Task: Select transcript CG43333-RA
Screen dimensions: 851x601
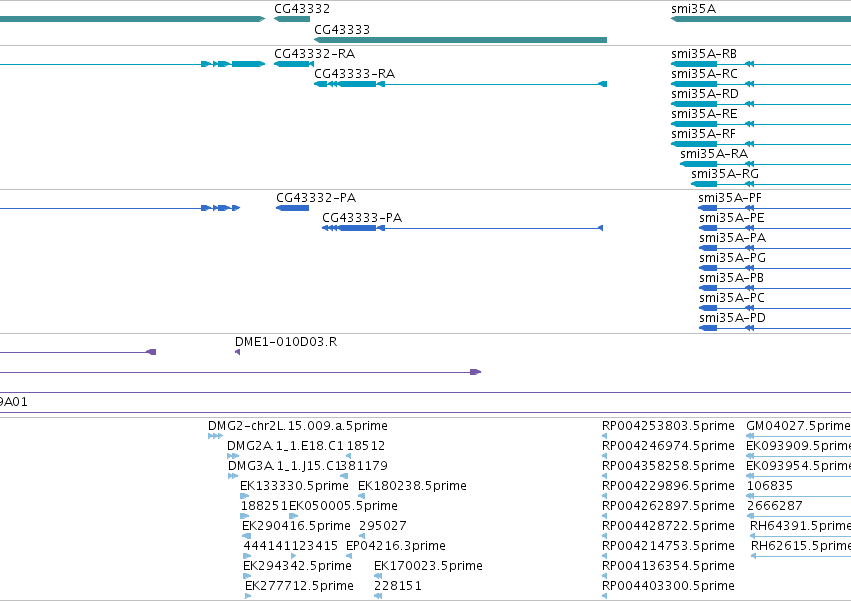Action: 354,74
